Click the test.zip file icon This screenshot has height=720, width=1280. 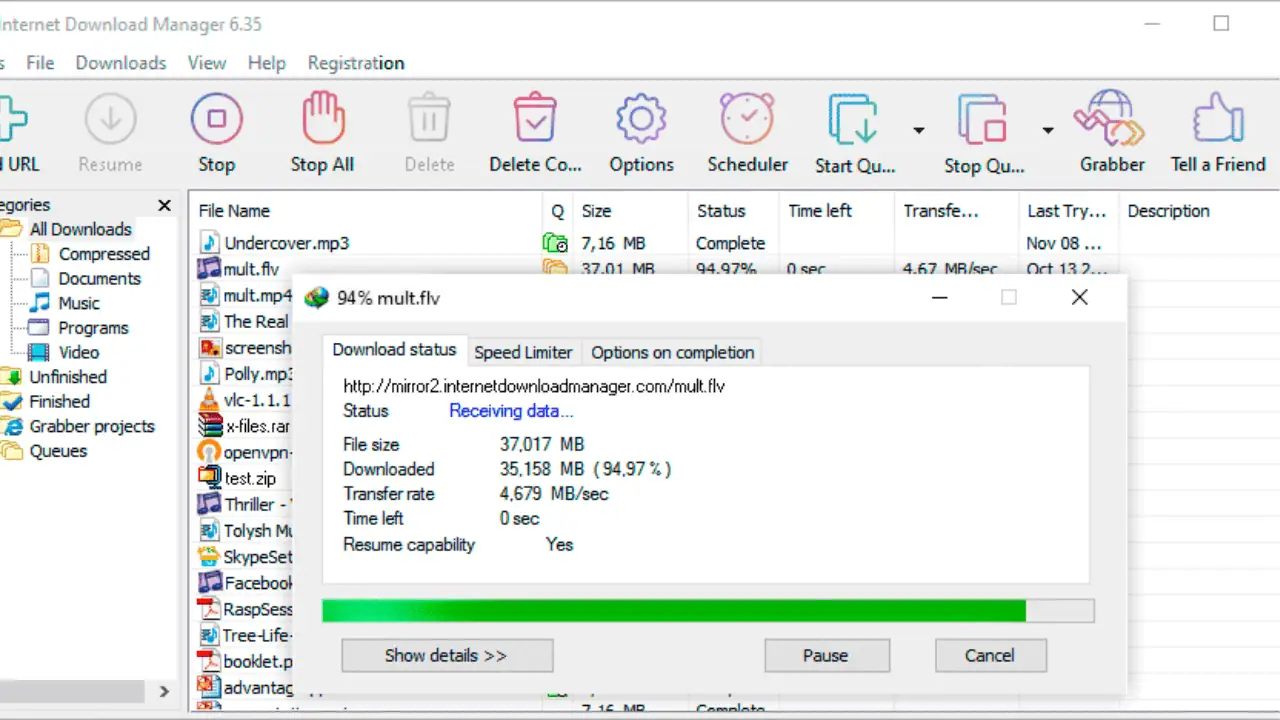click(209, 478)
